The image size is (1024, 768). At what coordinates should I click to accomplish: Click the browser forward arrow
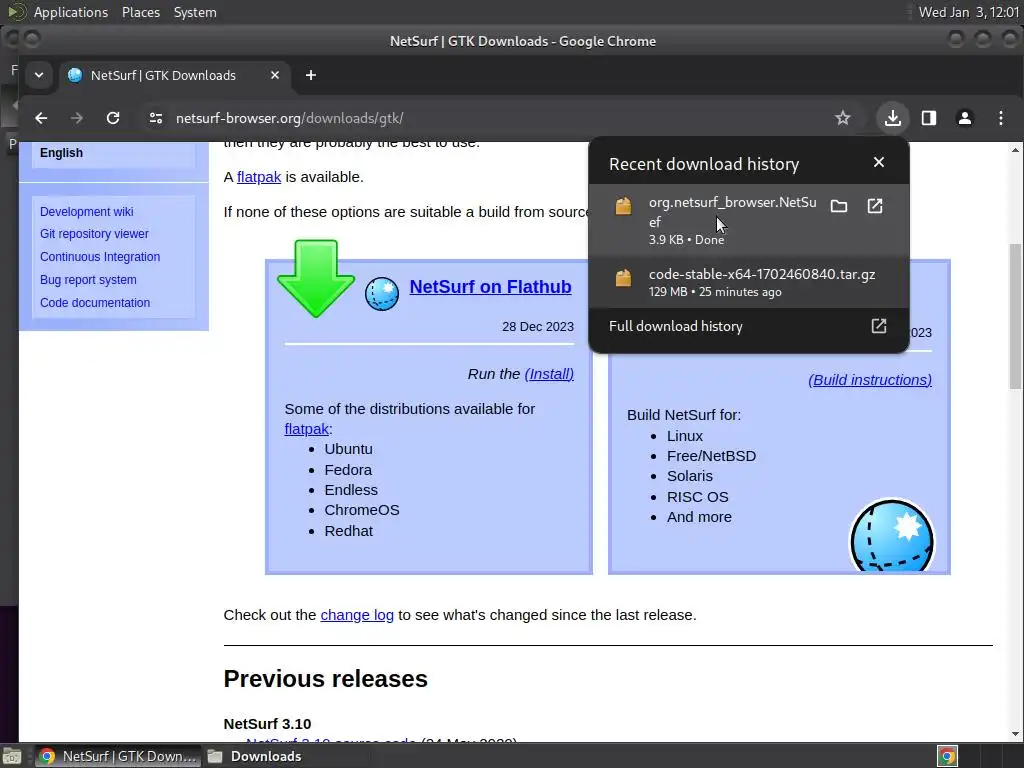[x=76, y=118]
